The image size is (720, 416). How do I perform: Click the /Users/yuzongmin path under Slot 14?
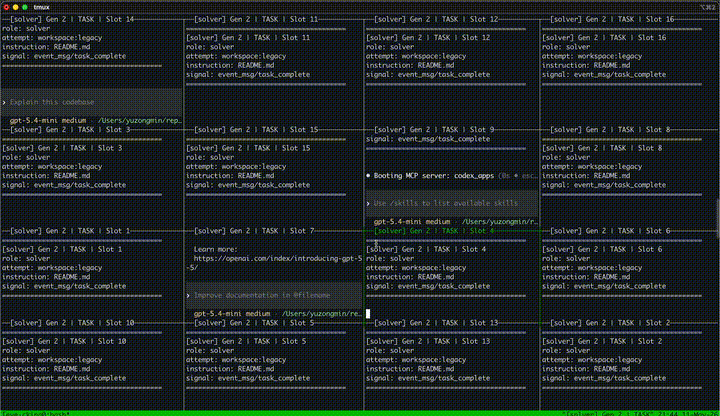pos(140,121)
